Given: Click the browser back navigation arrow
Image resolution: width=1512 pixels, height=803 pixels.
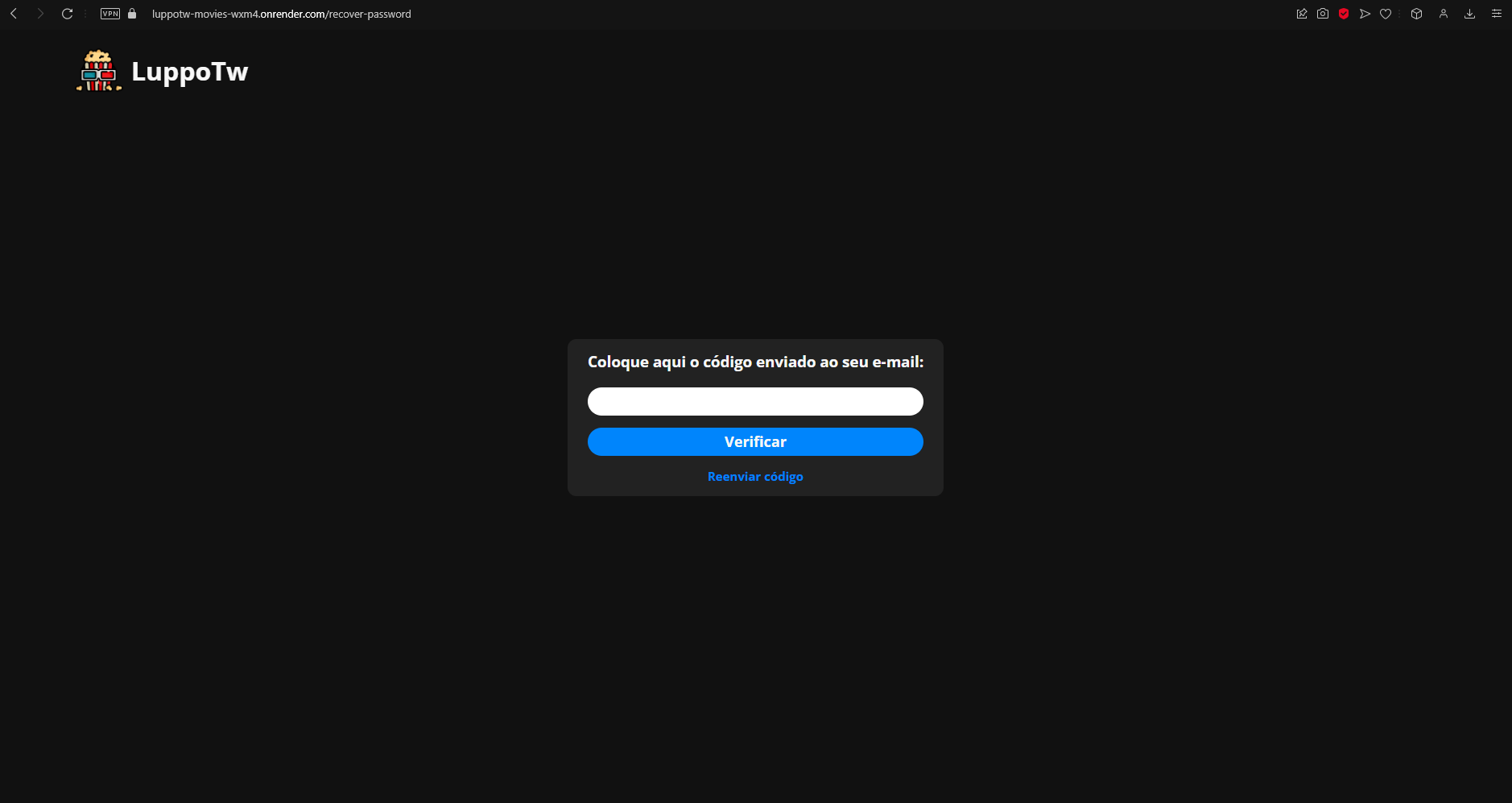Looking at the screenshot, I should tap(13, 14).
